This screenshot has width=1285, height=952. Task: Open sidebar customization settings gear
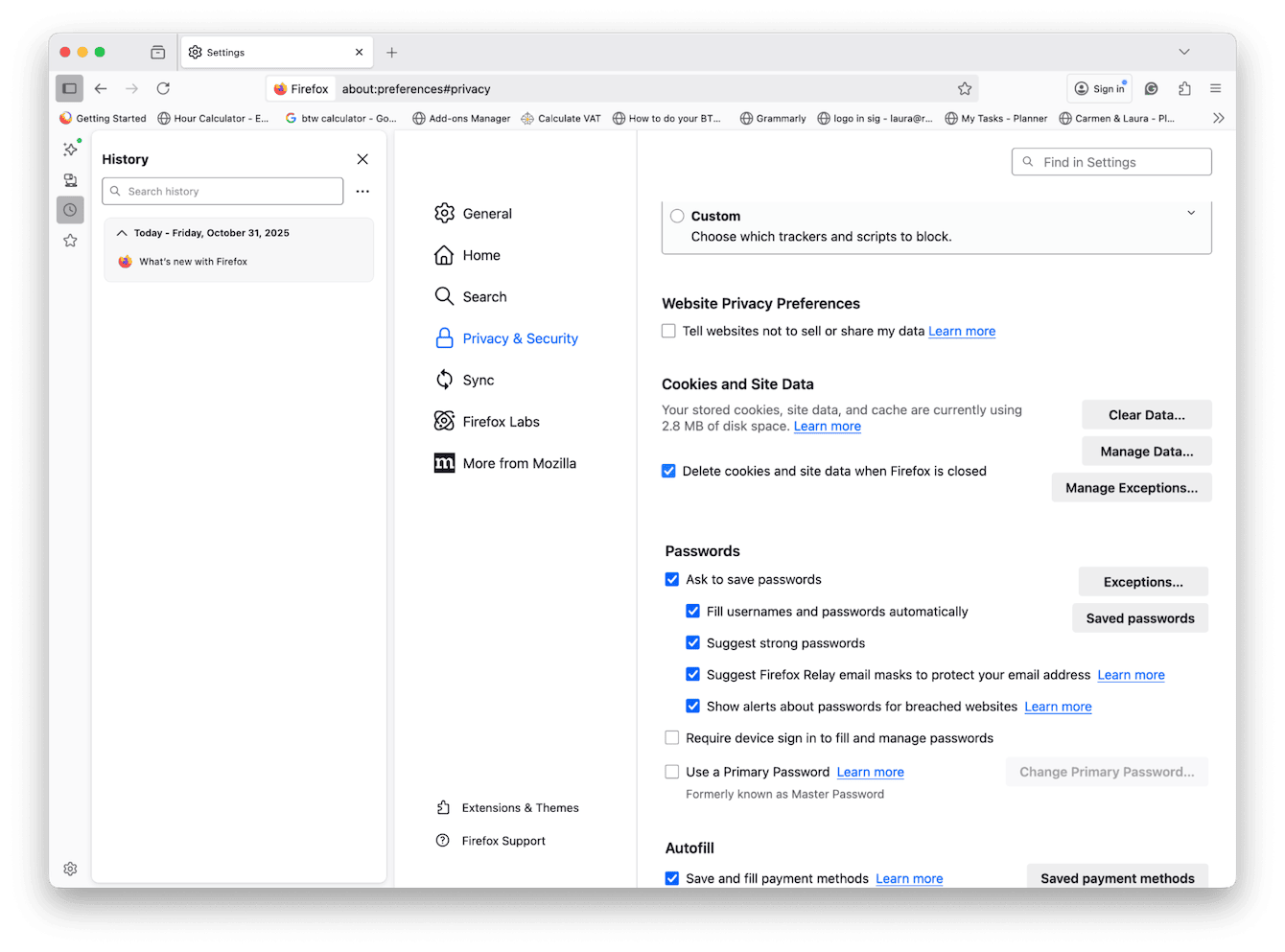[x=70, y=869]
